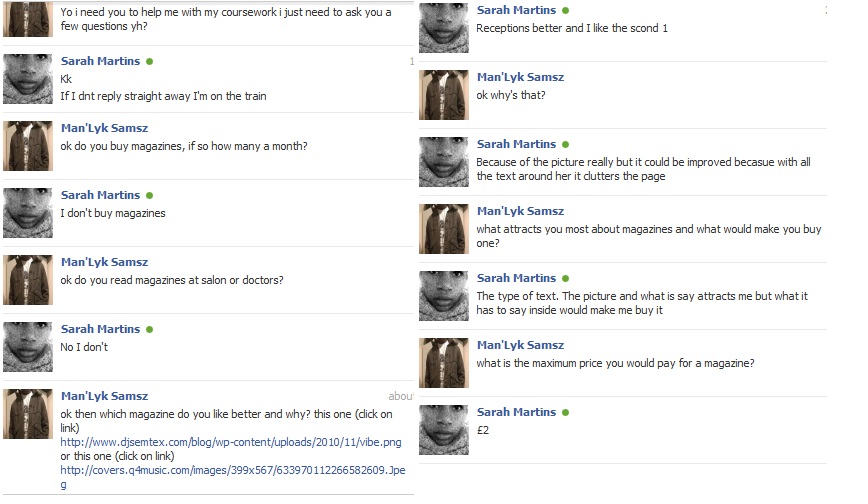Open the covers.q4music.com image link

[232, 477]
